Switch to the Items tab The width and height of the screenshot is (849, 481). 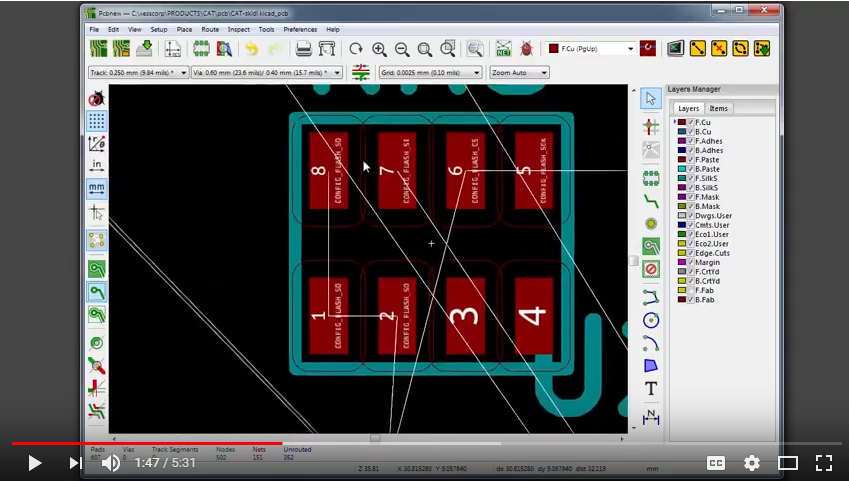pyautogui.click(x=719, y=108)
